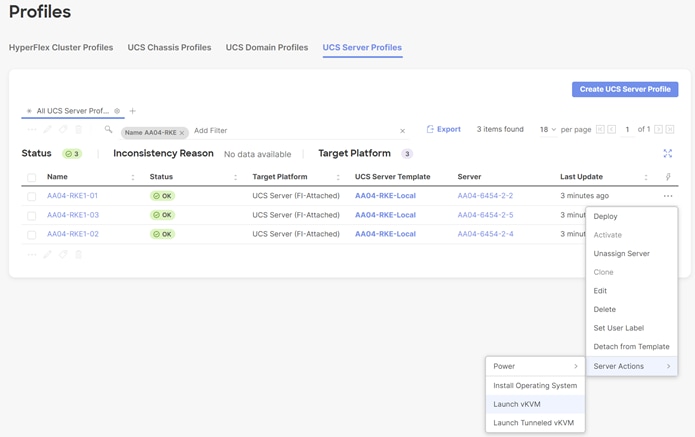Open AA04-RKE-Local template in AA04-RKE1-01 row
This screenshot has height=437, width=695.
click(x=385, y=195)
